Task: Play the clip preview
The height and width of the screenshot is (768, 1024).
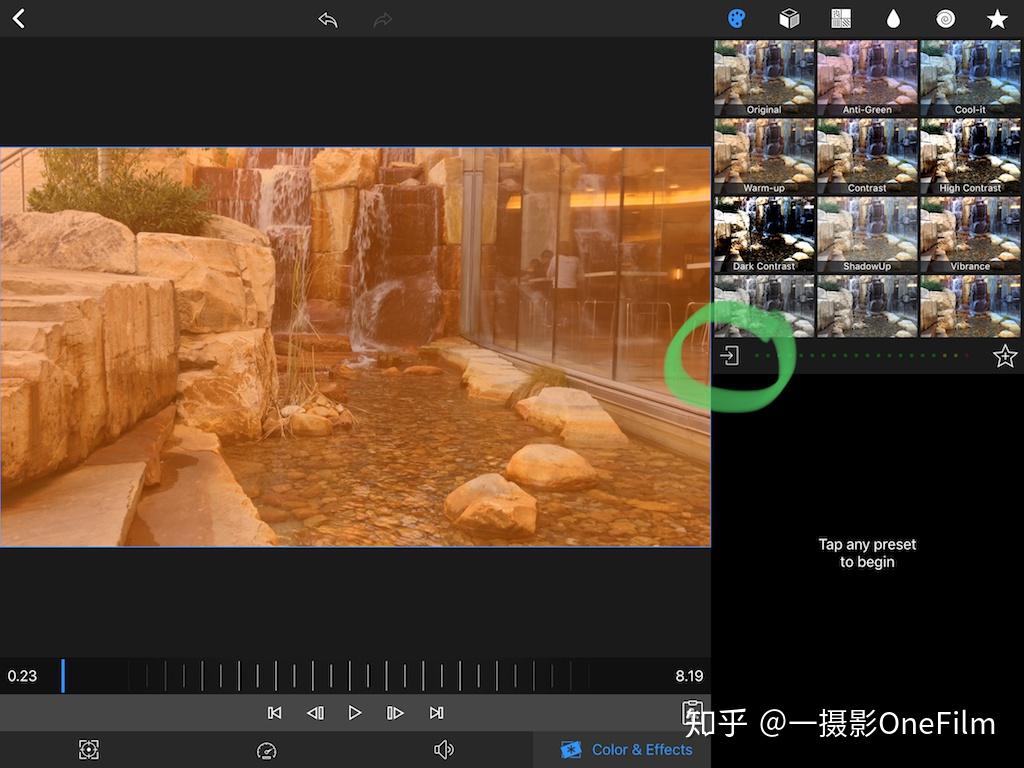Action: [355, 713]
